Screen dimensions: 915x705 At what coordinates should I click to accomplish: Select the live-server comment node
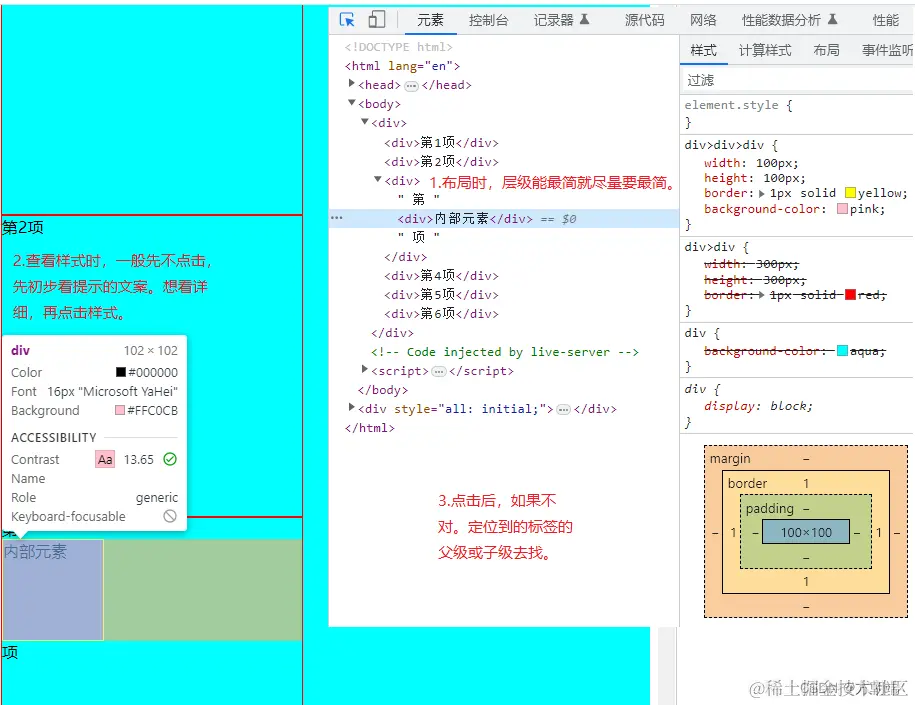coord(505,352)
